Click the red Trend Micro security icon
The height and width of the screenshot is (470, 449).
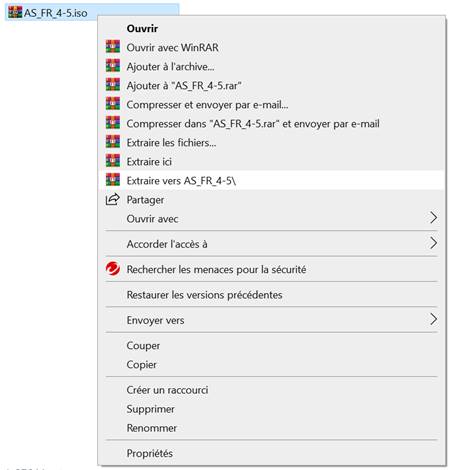pos(113,269)
